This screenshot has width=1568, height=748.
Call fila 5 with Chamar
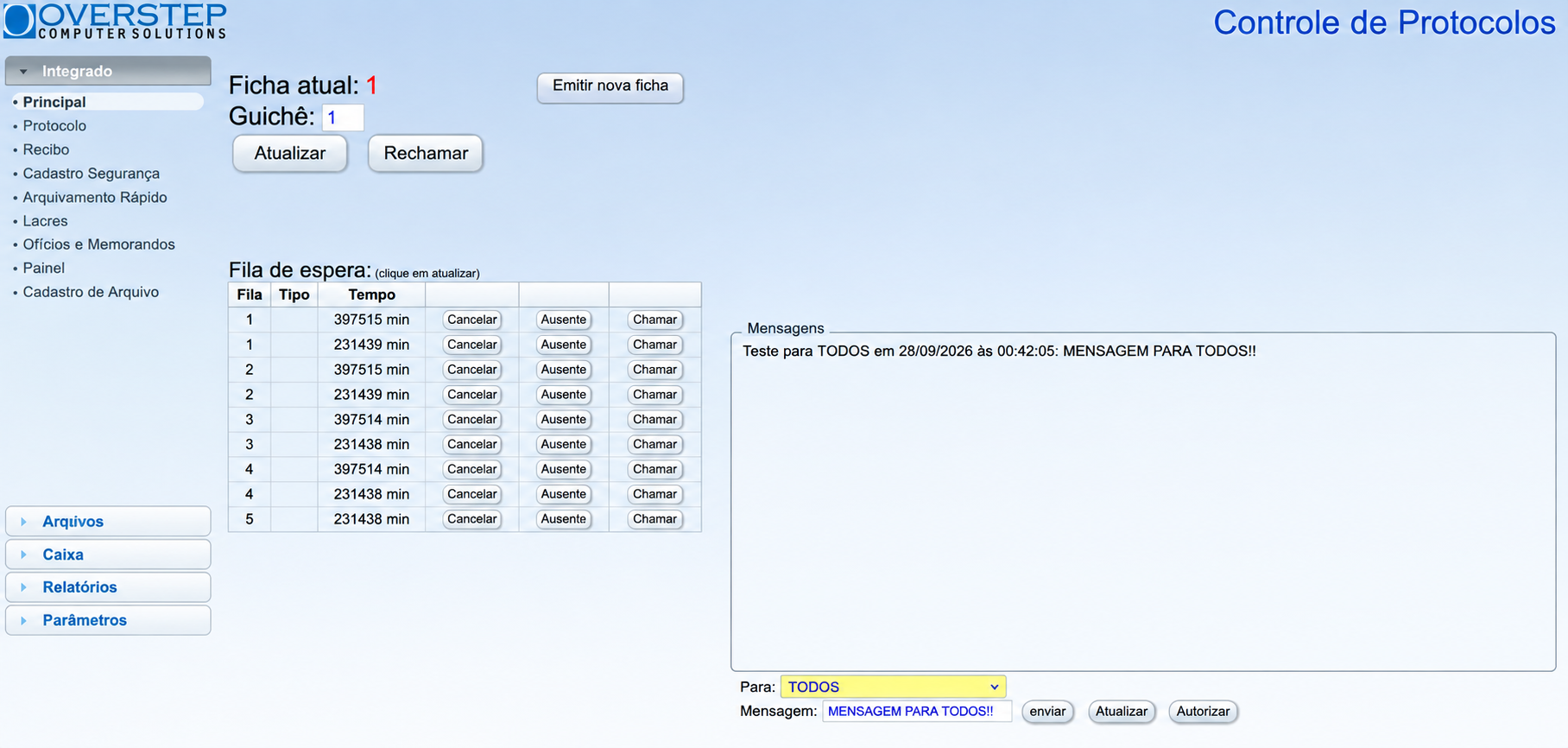tap(654, 519)
